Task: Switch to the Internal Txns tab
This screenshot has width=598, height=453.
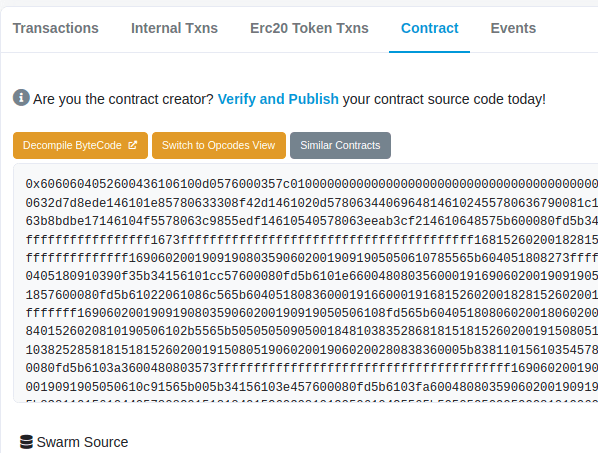Action: pos(174,28)
